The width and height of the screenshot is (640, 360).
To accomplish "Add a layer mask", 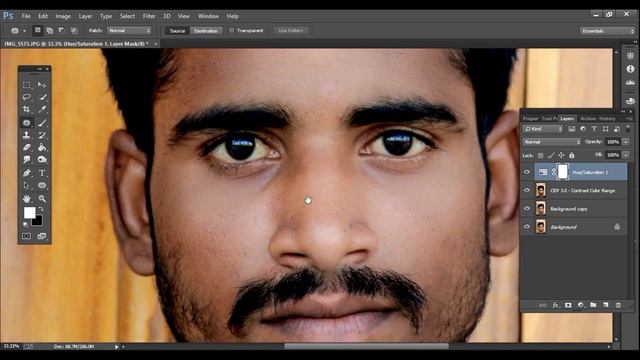I will tap(568, 305).
